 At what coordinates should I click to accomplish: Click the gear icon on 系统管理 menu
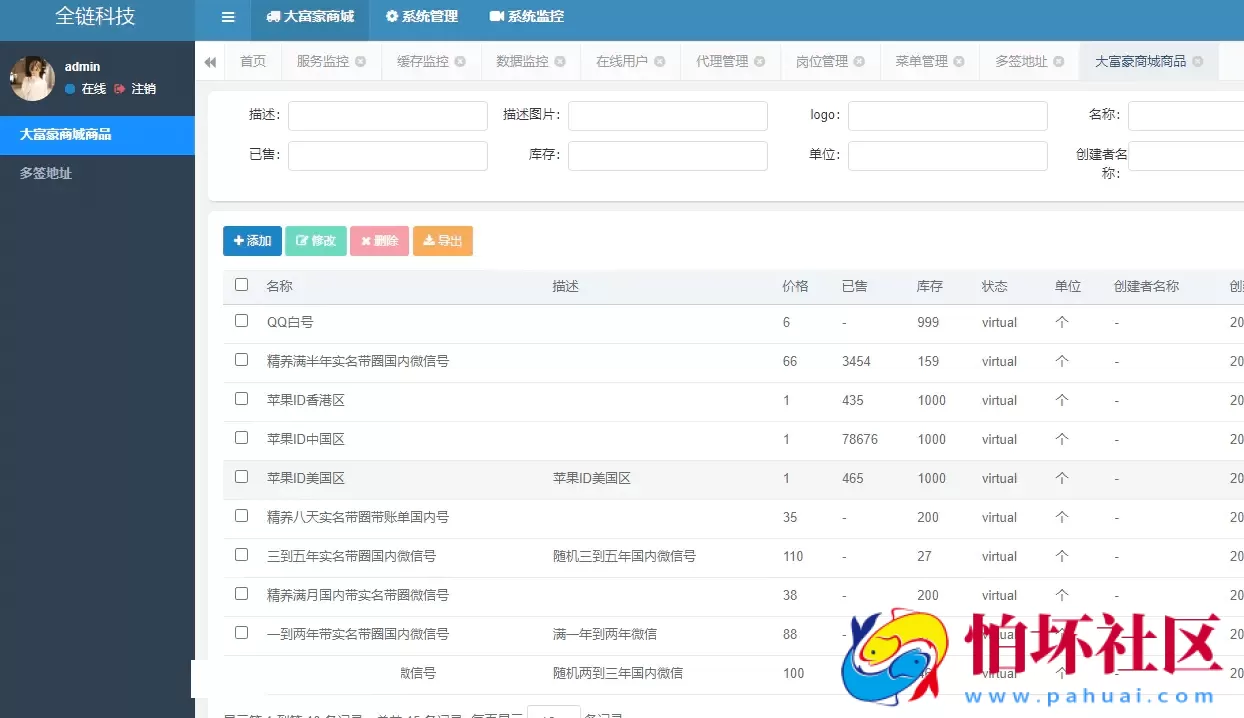(x=394, y=16)
